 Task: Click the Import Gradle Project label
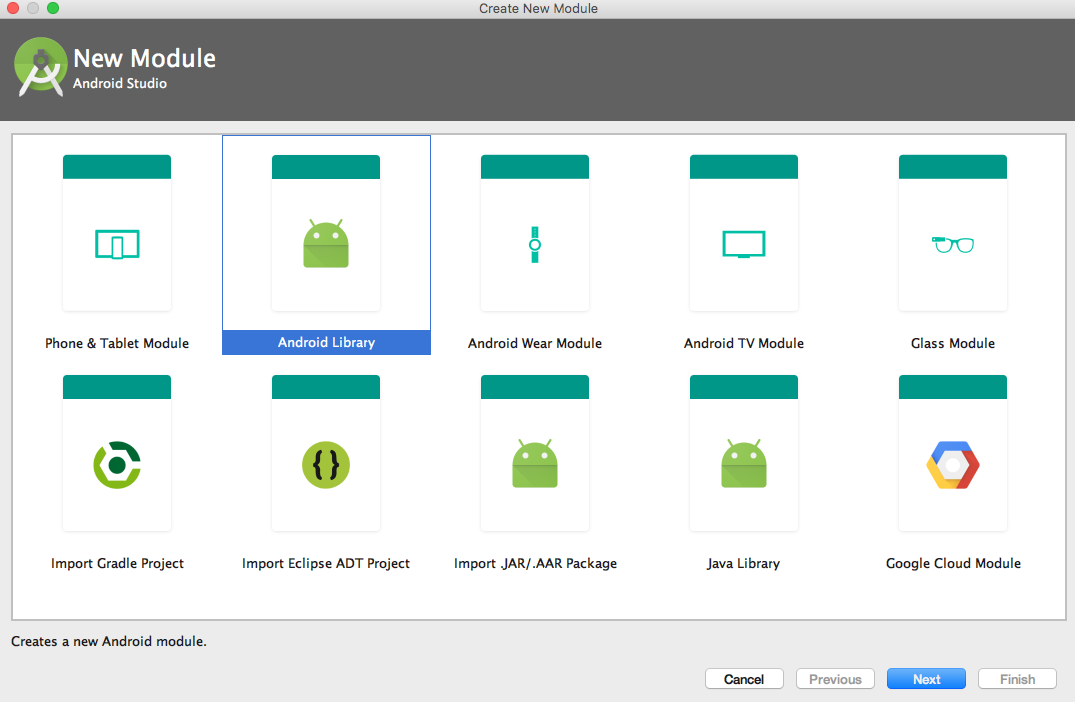pos(117,564)
